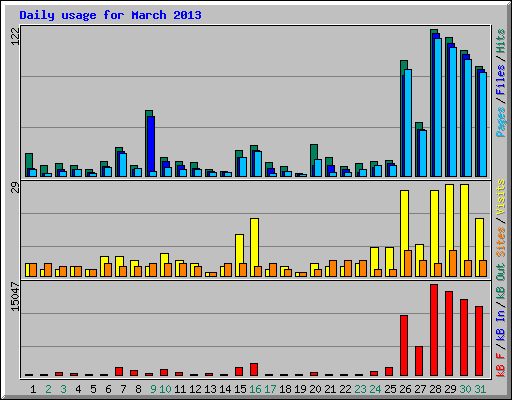Click the 'kB F' legend label
The height and width of the screenshot is (400, 512).
(x=501, y=364)
